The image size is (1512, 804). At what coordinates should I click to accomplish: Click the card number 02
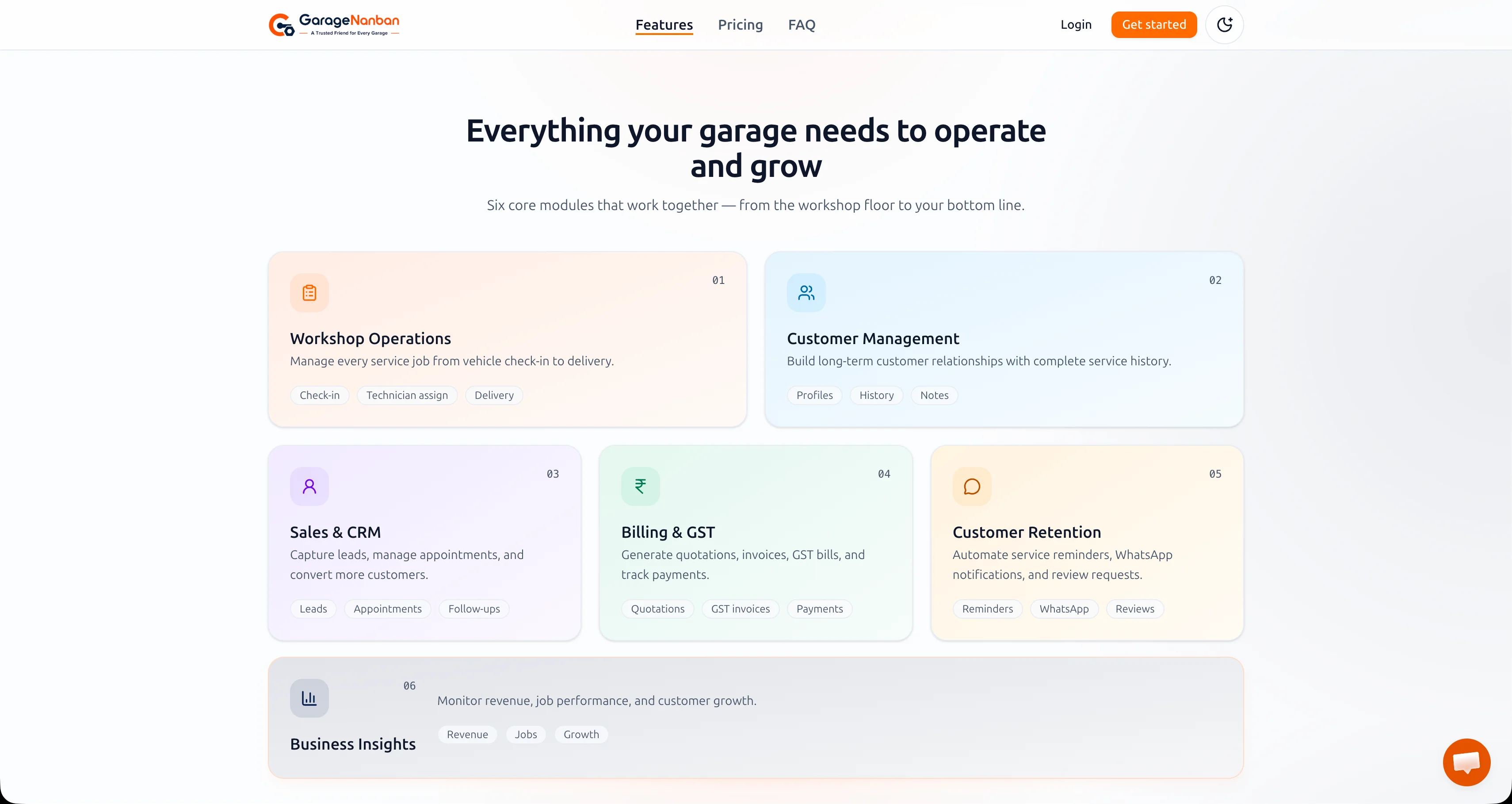(x=1215, y=281)
